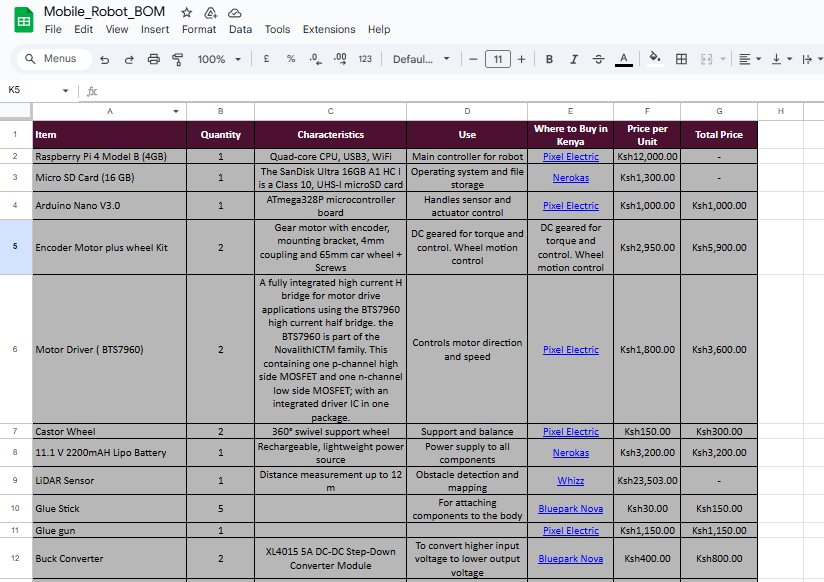Select column C header
The height and width of the screenshot is (582, 824).
pyautogui.click(x=331, y=111)
